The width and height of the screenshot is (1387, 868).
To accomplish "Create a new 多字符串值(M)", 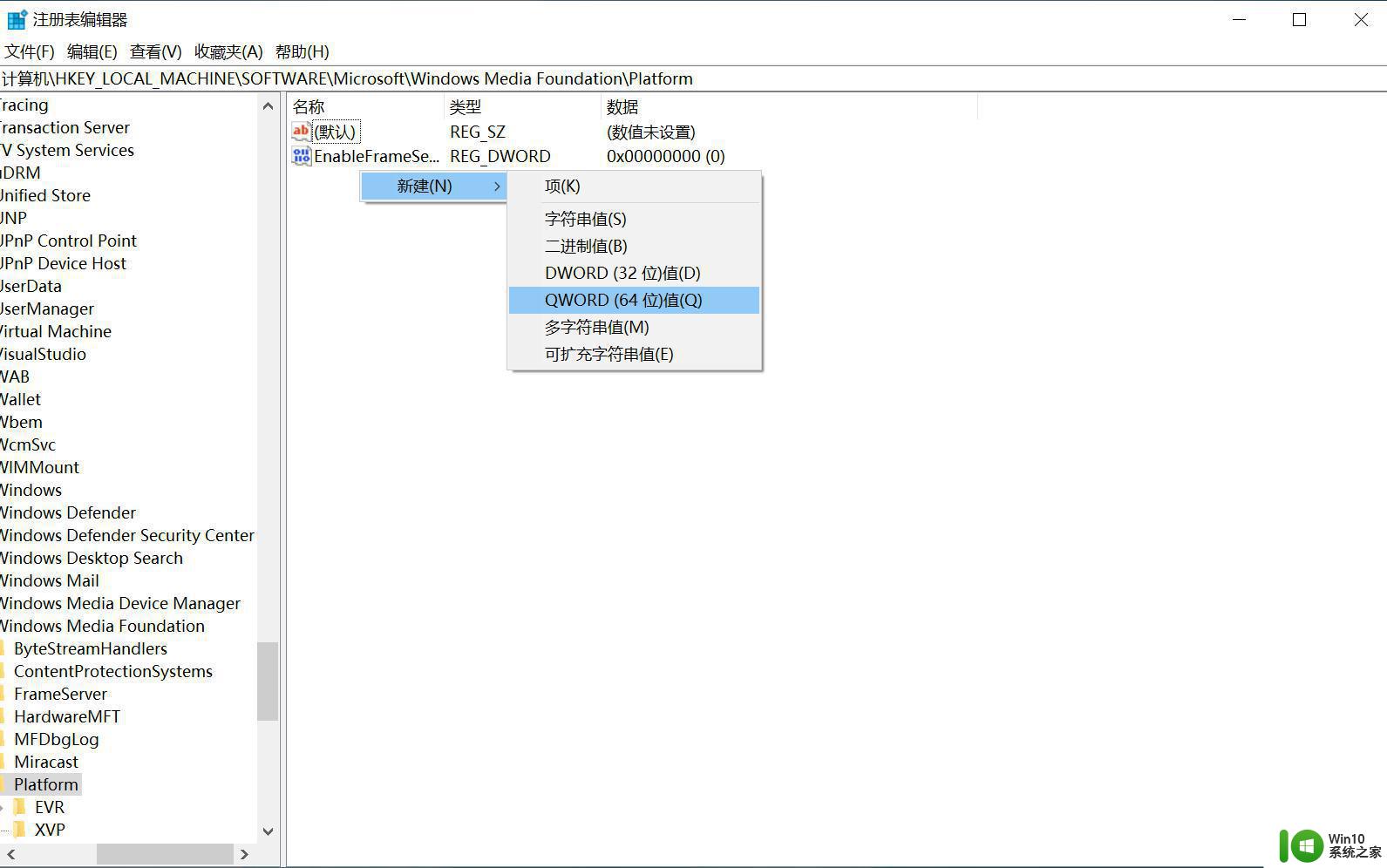I will [x=635, y=327].
